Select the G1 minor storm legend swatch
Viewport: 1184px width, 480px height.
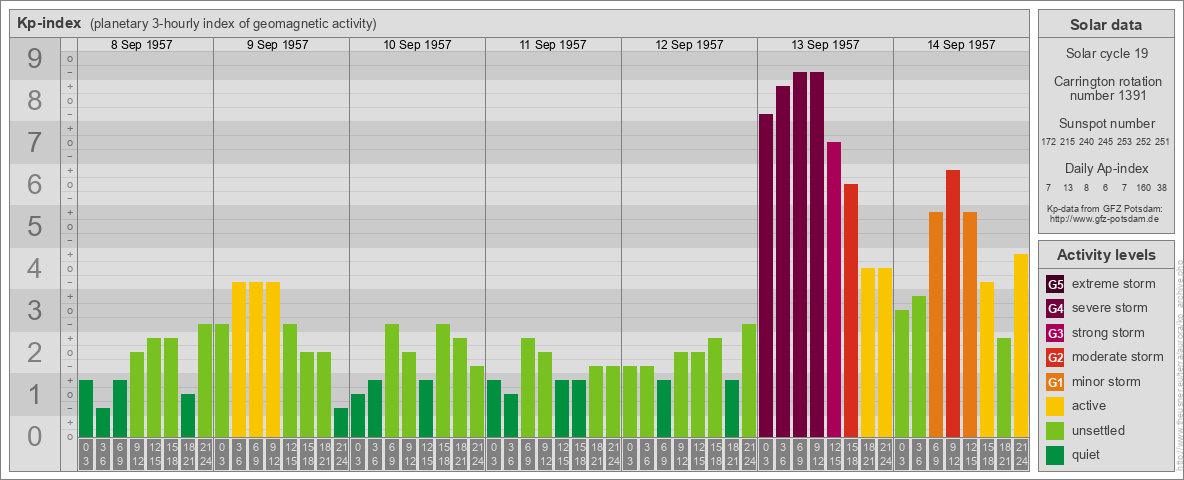point(1055,382)
